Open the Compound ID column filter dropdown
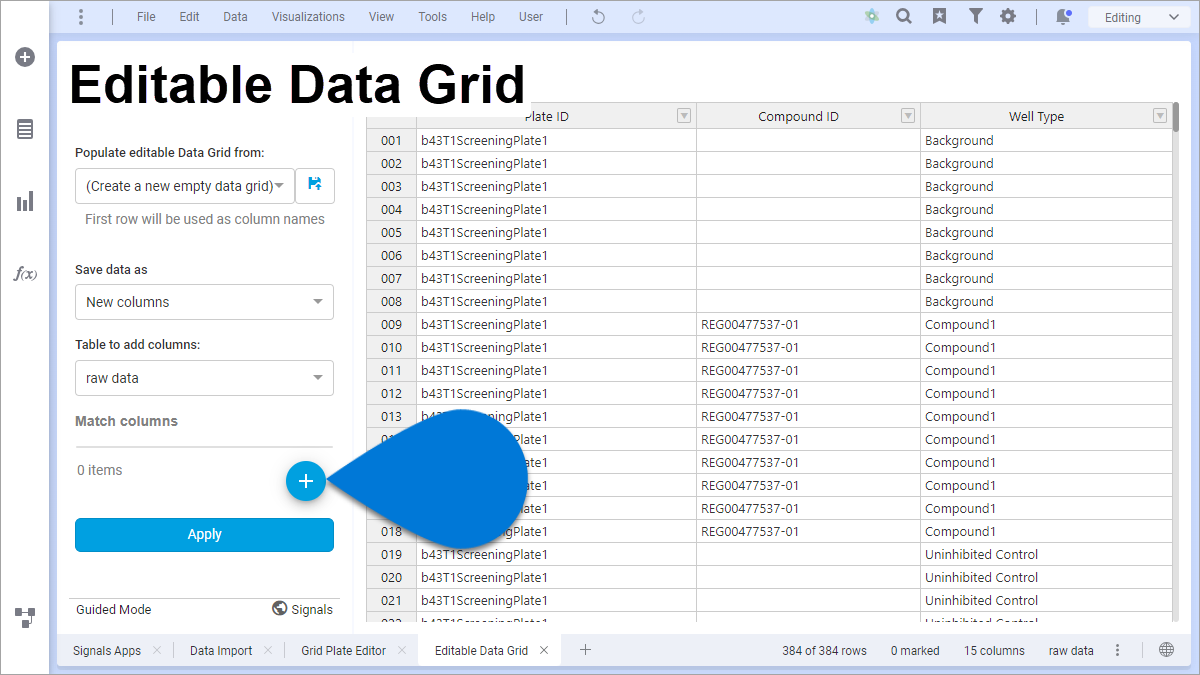Screen dimensions: 1200x675 pos(908,116)
